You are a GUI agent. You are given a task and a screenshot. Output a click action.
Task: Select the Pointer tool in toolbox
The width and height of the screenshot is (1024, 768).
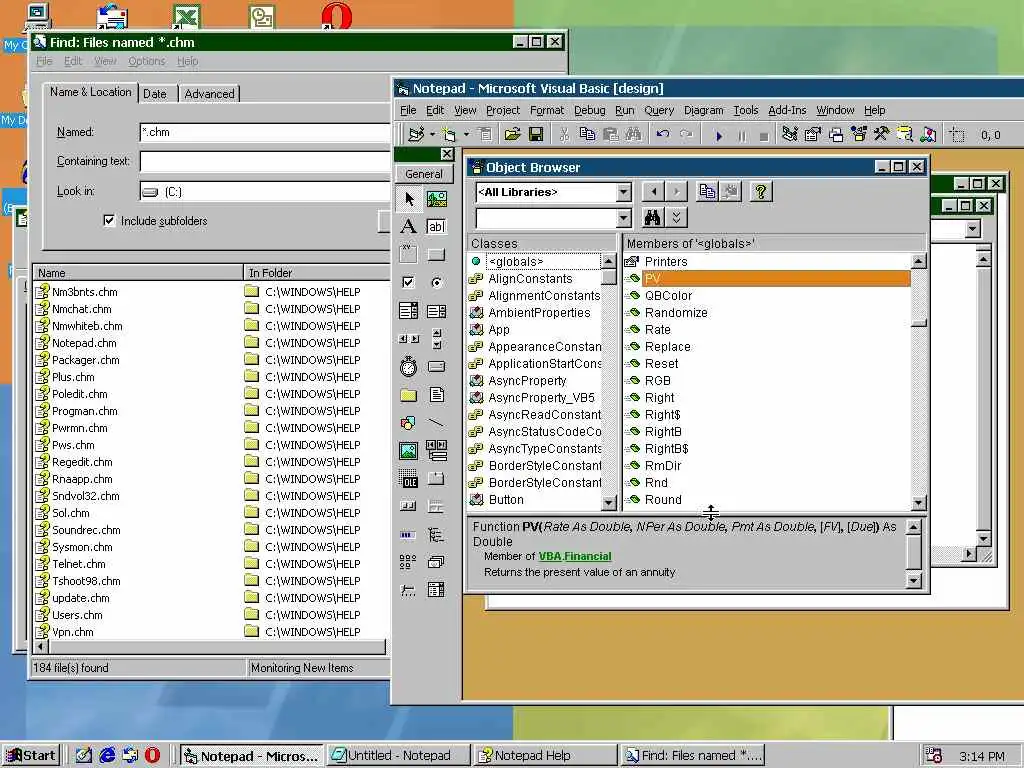pos(409,199)
